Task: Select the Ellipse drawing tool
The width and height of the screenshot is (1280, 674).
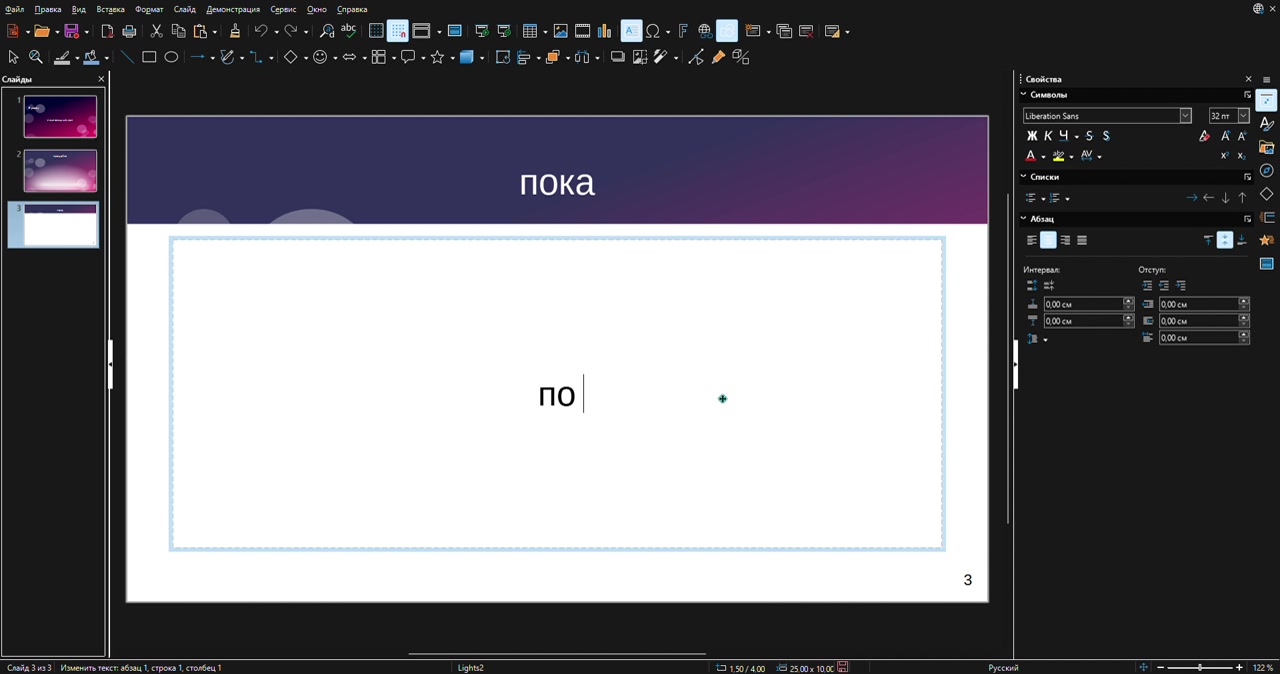Action: (x=171, y=57)
